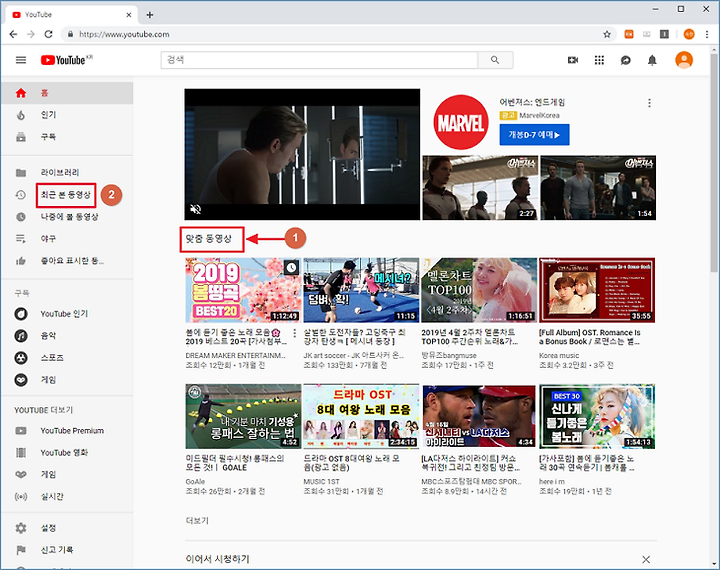Open YouTube 인기 subscription channel

coord(67,314)
